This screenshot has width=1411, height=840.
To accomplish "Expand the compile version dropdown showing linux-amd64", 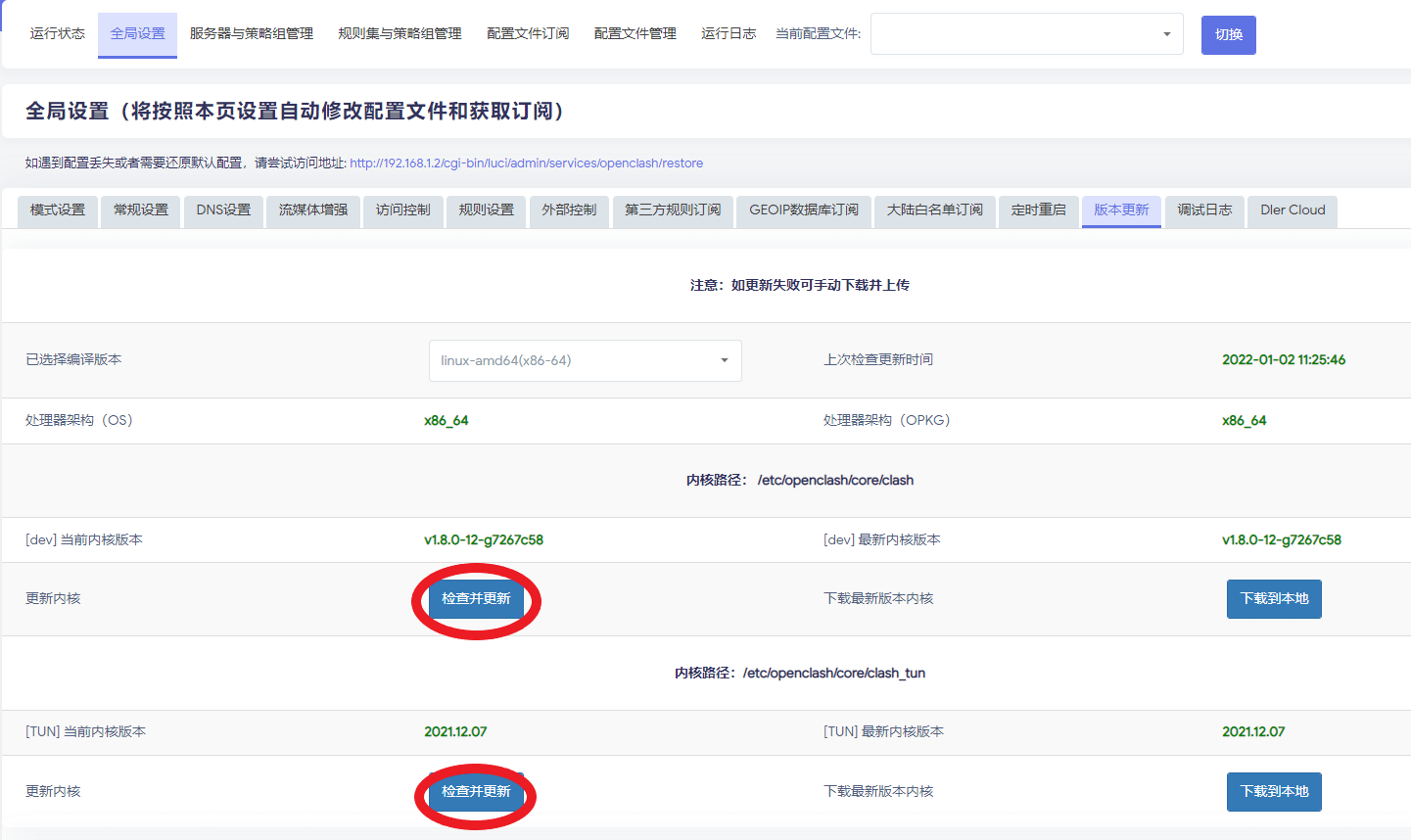I will [585, 360].
